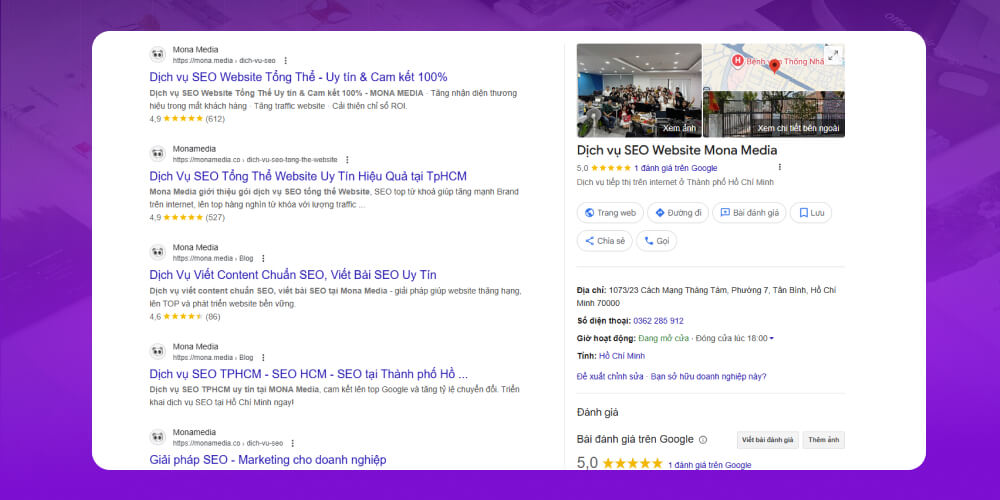
Task: Click Chia sẻ share button
Action: [x=605, y=241]
